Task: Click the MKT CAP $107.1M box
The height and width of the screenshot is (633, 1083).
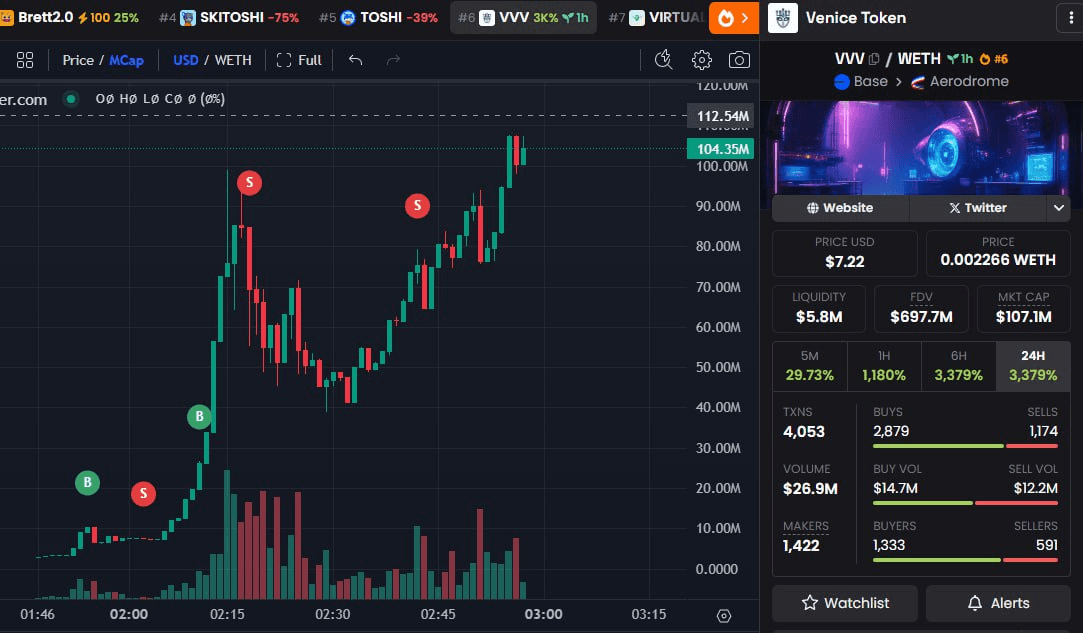Action: click(x=1024, y=308)
